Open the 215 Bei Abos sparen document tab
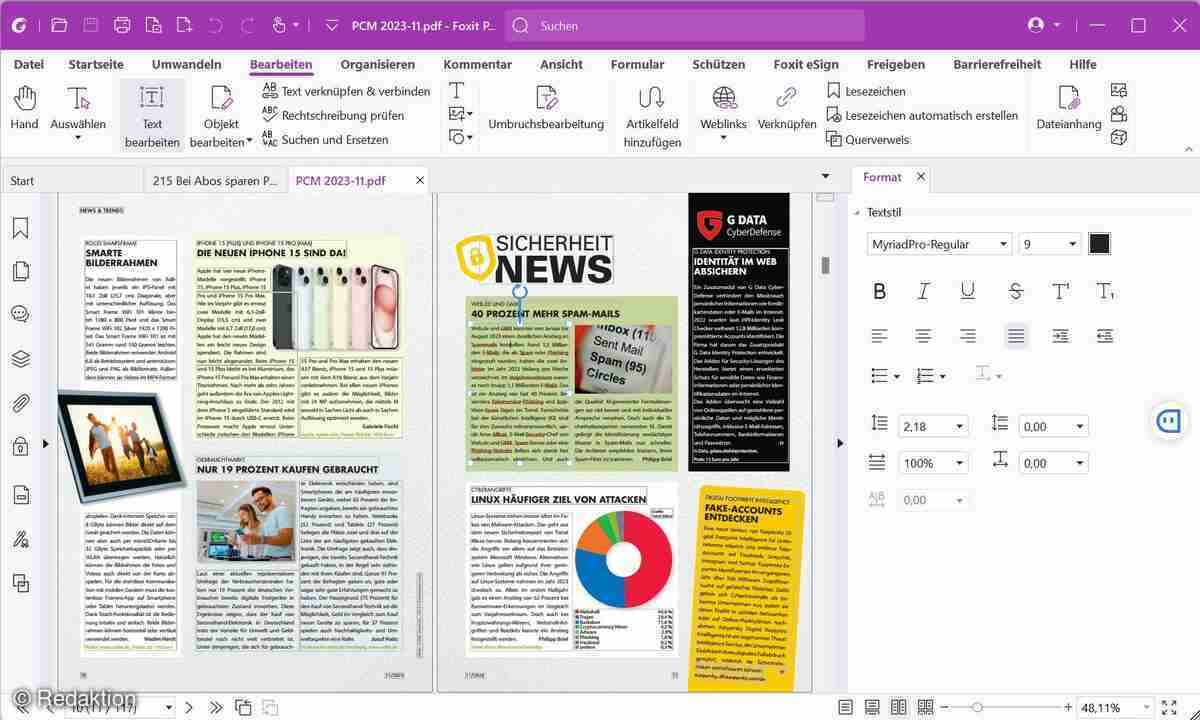 click(215, 181)
